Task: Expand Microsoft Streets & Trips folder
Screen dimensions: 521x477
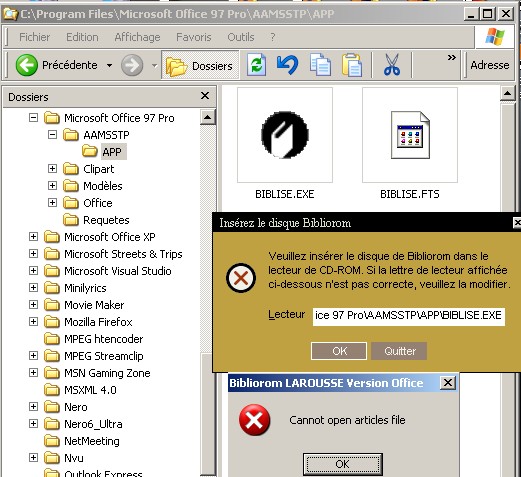Action: (33, 254)
